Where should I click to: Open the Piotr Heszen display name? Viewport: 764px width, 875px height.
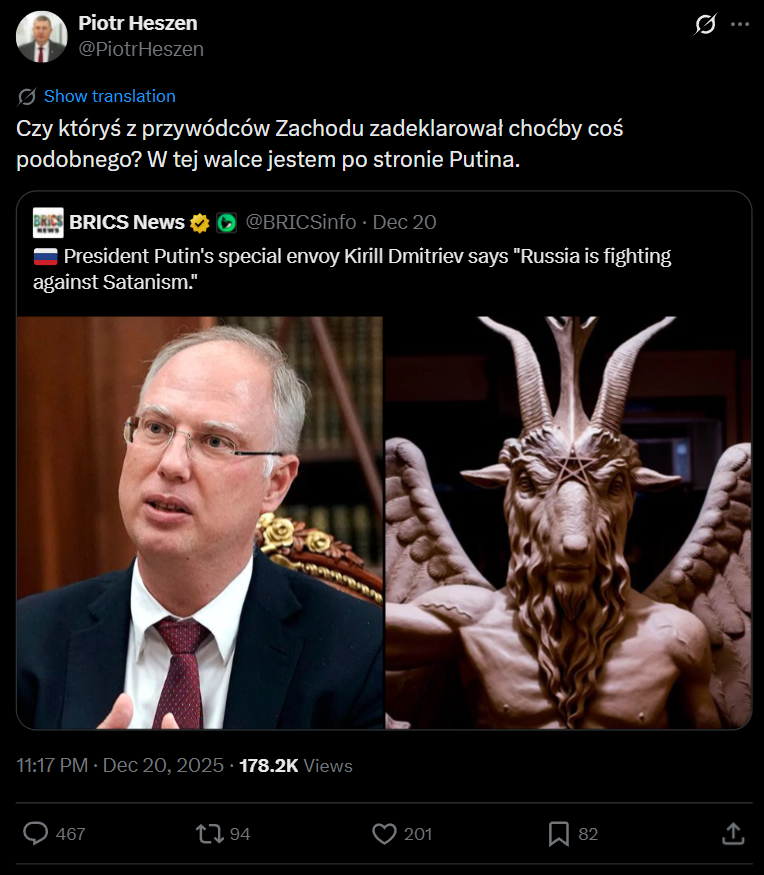(138, 23)
